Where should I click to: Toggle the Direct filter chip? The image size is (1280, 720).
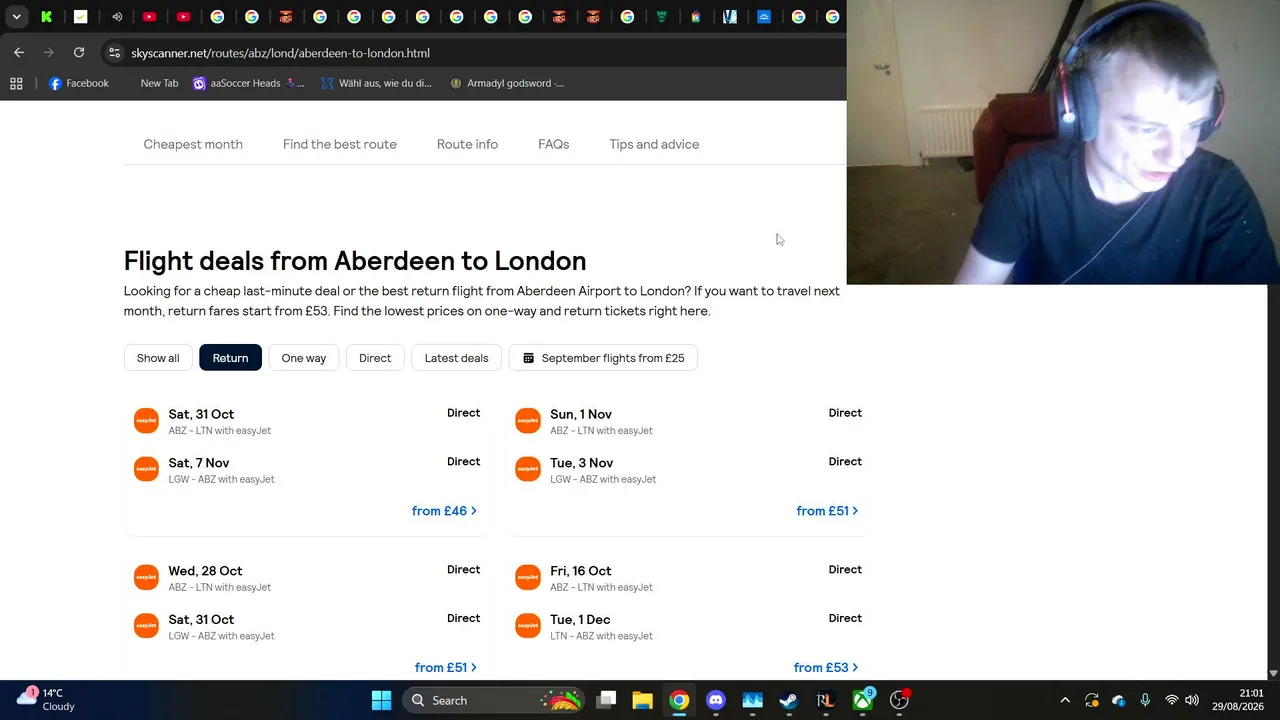click(x=375, y=358)
